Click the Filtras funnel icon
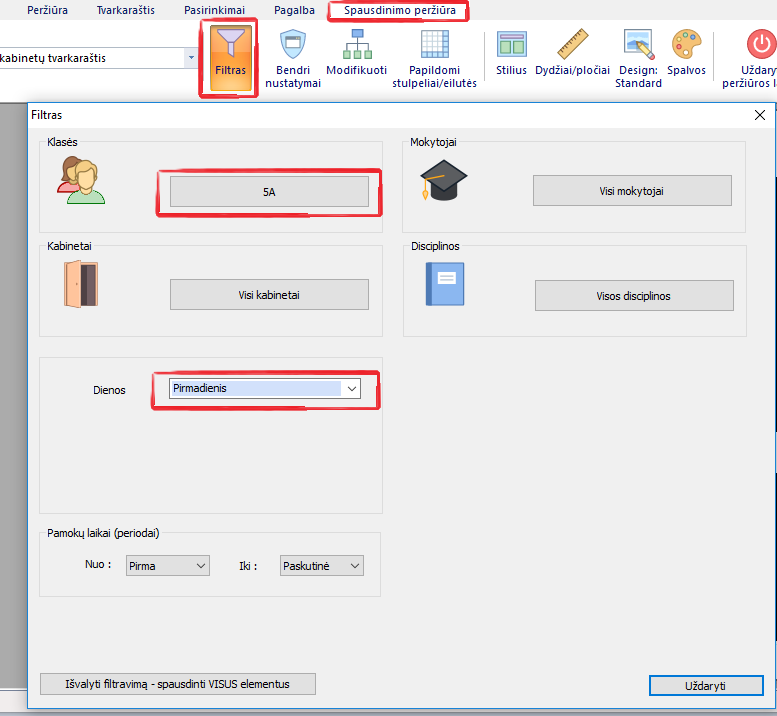 point(230,47)
